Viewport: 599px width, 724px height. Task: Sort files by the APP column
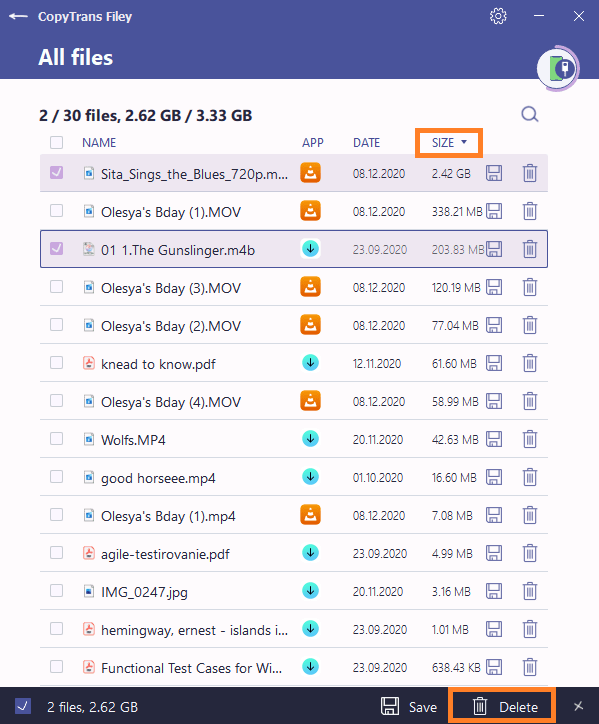pos(313,143)
